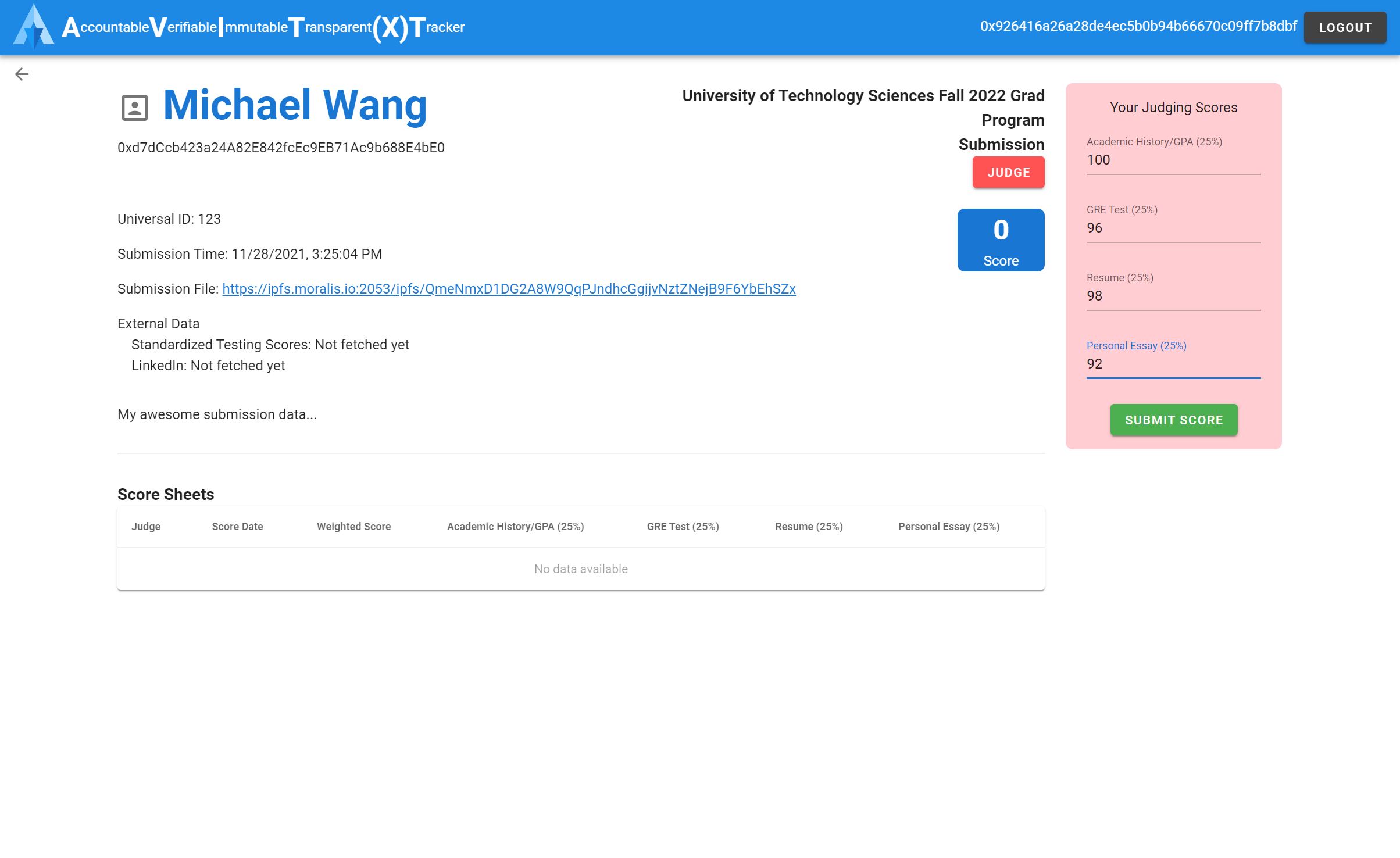Click the GRE Test table column header
The height and width of the screenshot is (858, 1400).
click(683, 527)
